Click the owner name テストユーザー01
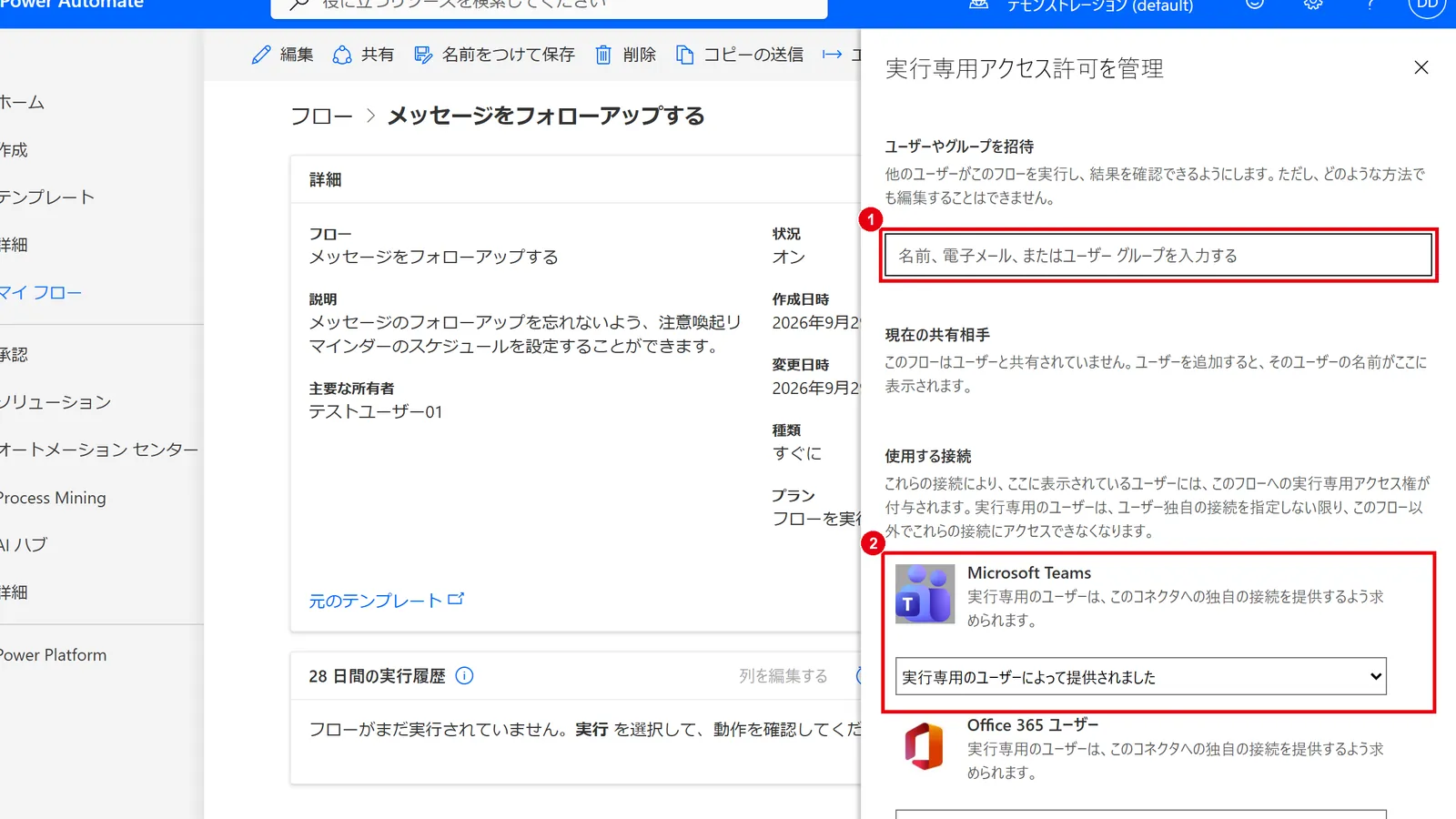The height and width of the screenshot is (819, 1456). click(376, 411)
